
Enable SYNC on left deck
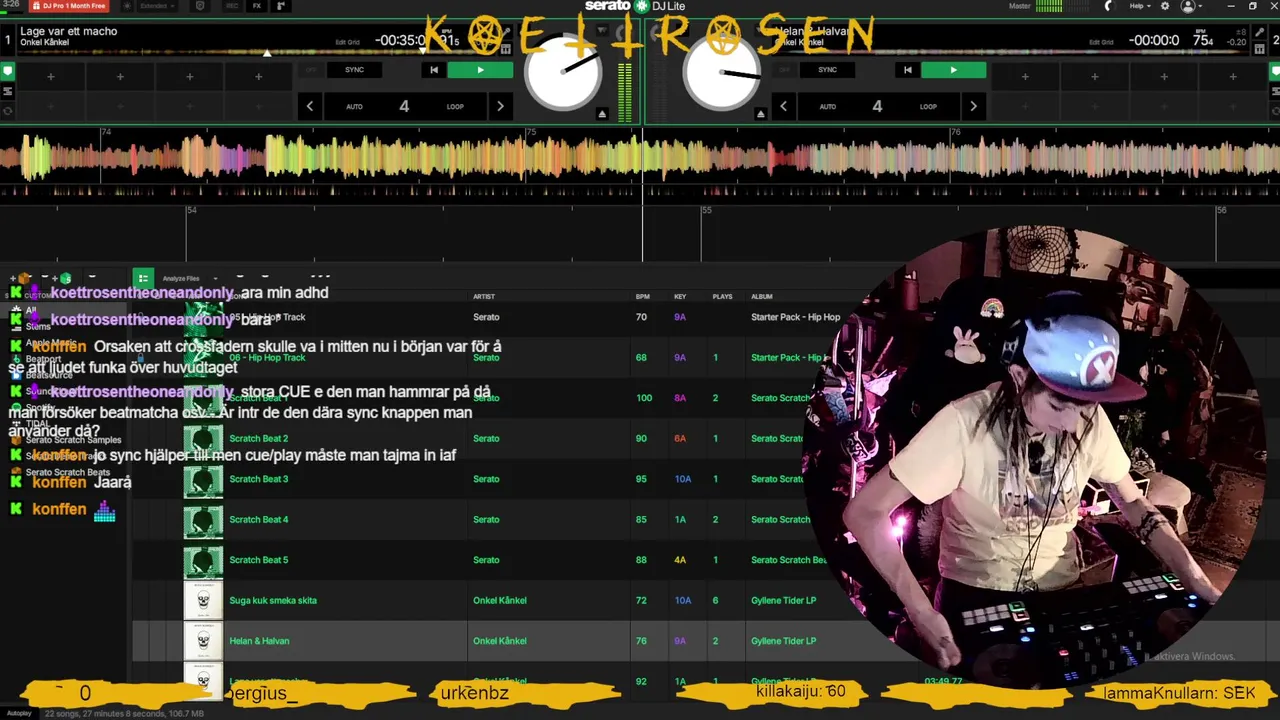[x=354, y=70]
